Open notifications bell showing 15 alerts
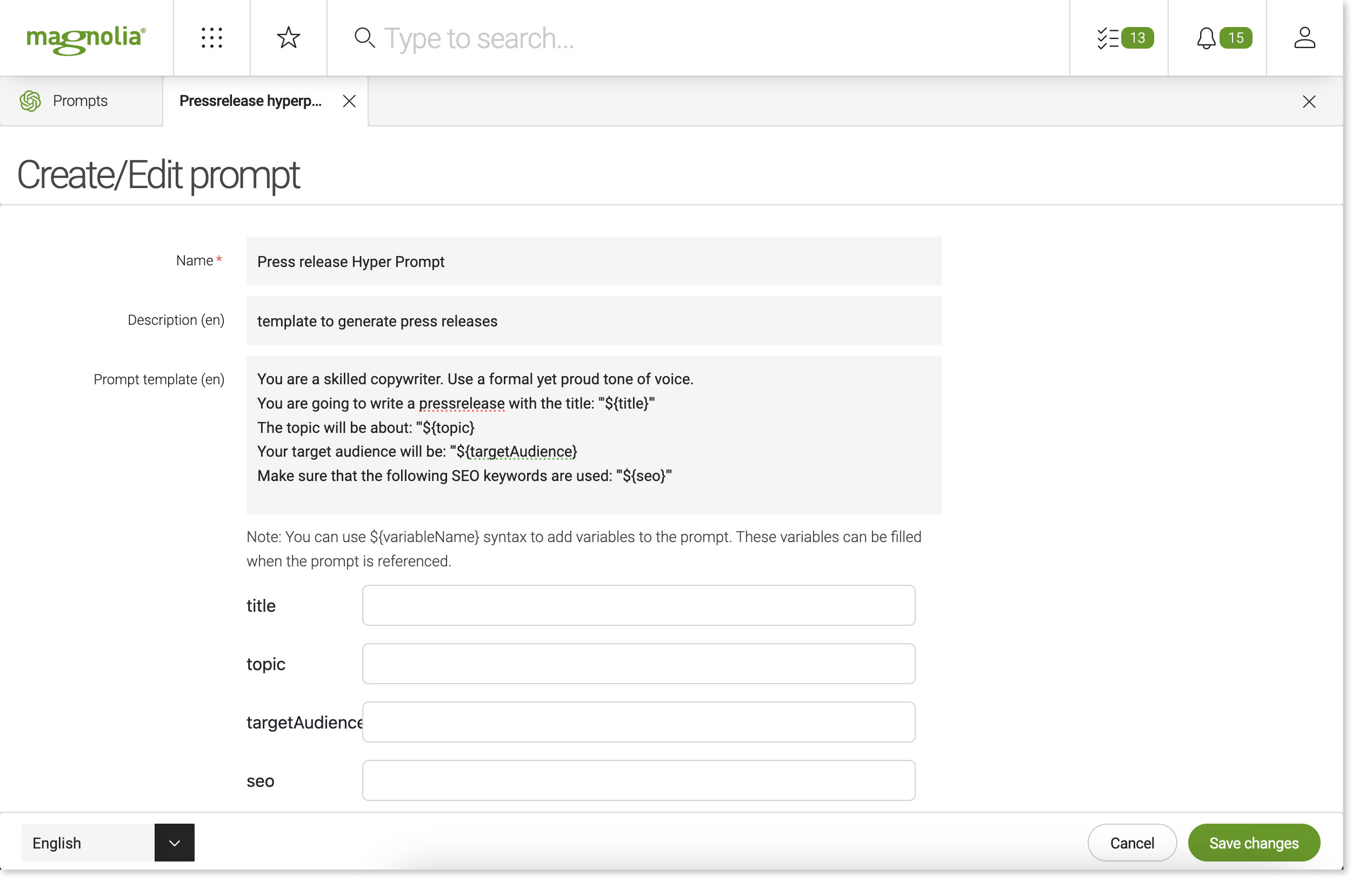Screen dimensions: 1372x895 (1219, 37)
